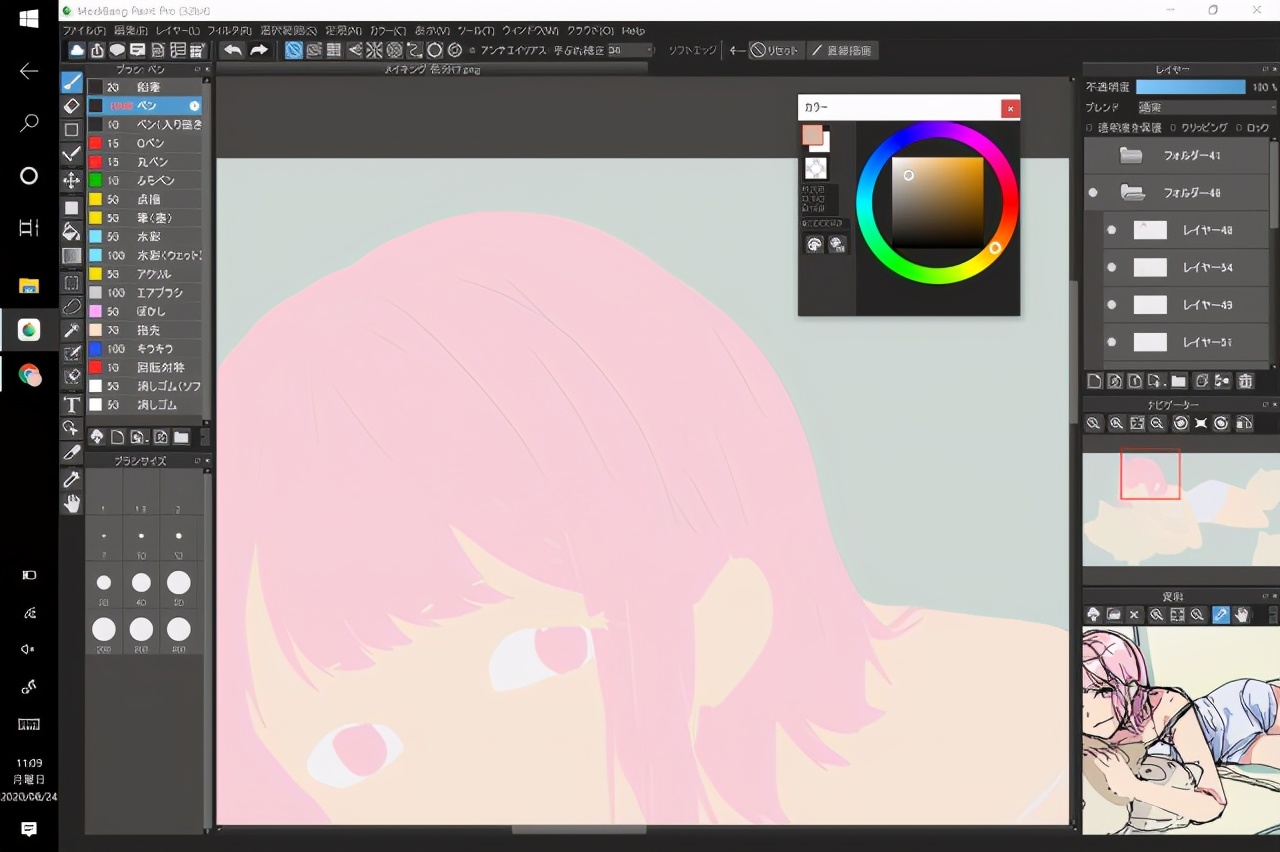Viewport: 1280px width, 852px height.
Task: Hide レイヤー54 using its visibility dot
Action: point(1111,268)
